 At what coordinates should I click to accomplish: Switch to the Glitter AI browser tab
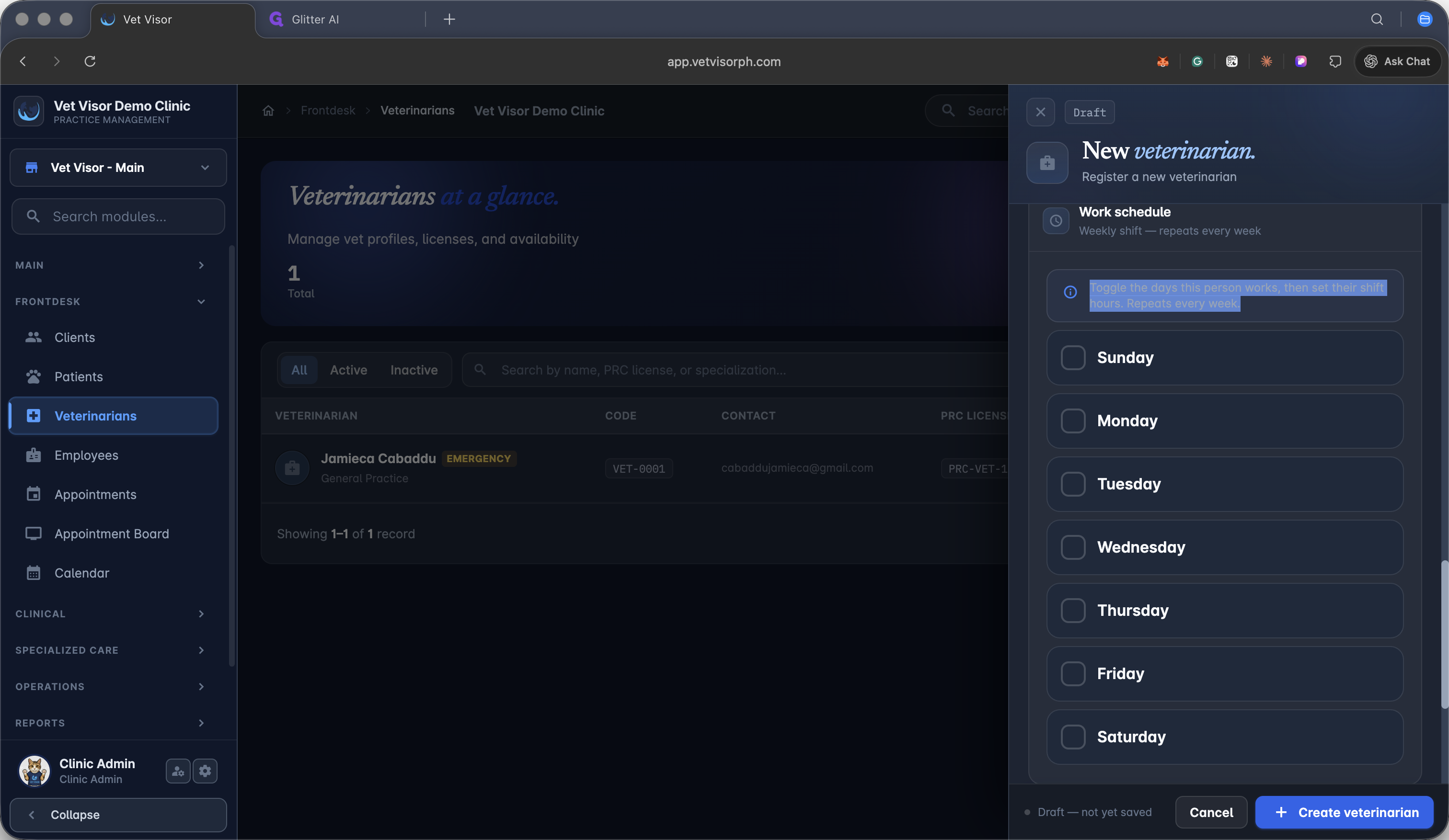pyautogui.click(x=342, y=20)
